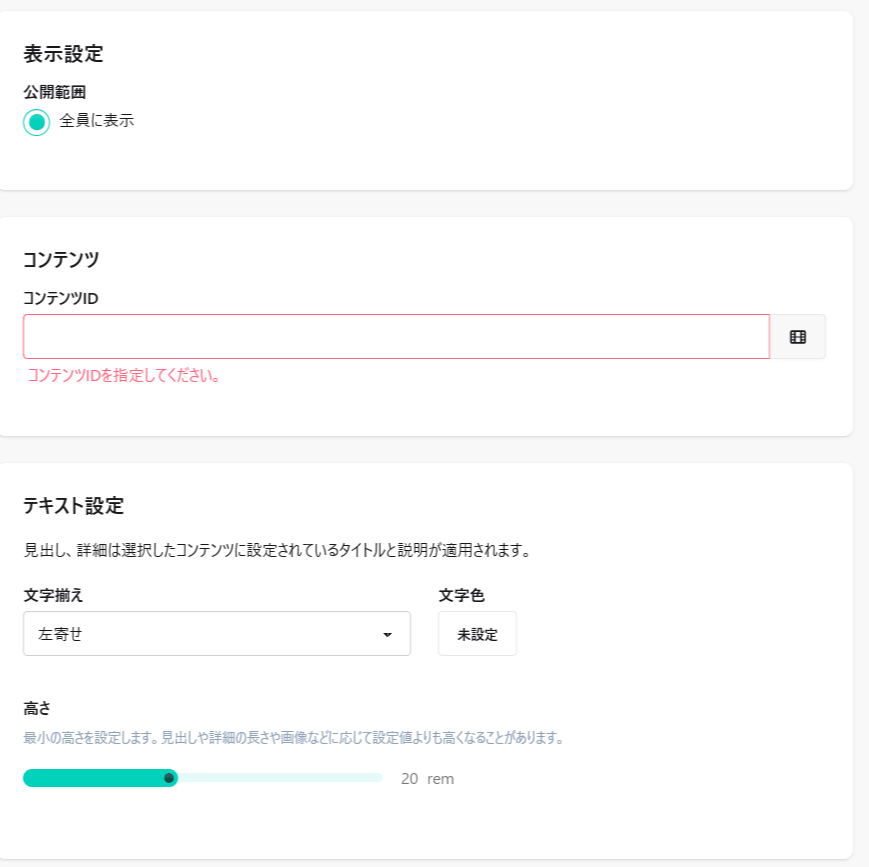Click the filled teal part of 高さ slider
The width and height of the screenshot is (869, 867).
click(x=95, y=778)
